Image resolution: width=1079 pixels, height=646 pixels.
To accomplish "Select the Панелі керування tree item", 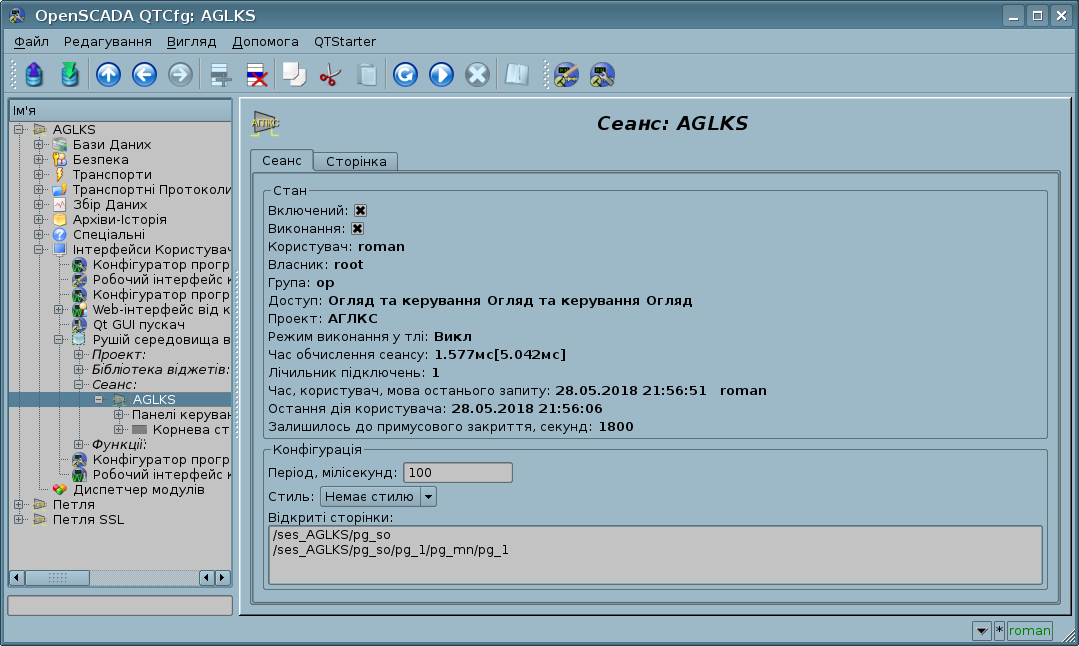I will [x=181, y=414].
